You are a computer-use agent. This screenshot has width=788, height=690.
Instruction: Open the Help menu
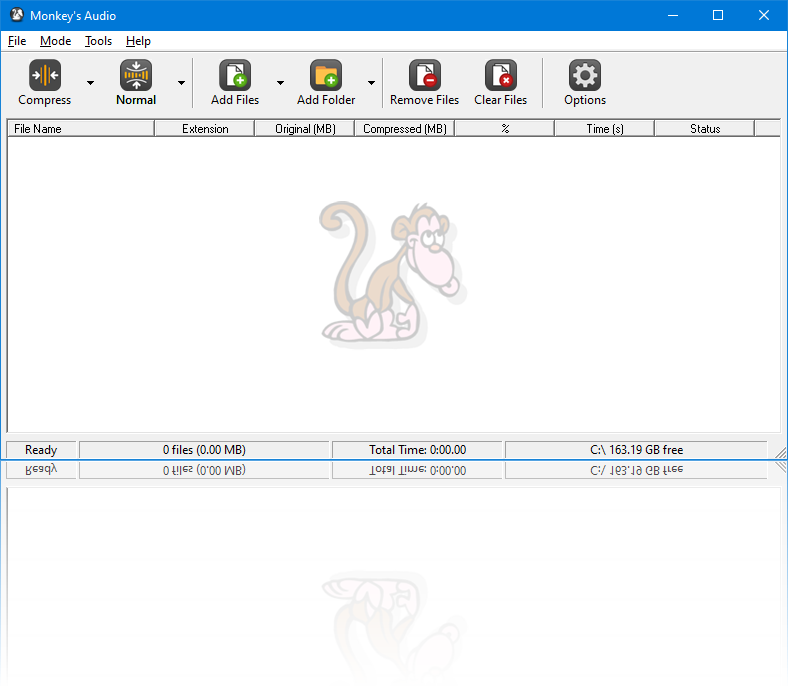(138, 41)
